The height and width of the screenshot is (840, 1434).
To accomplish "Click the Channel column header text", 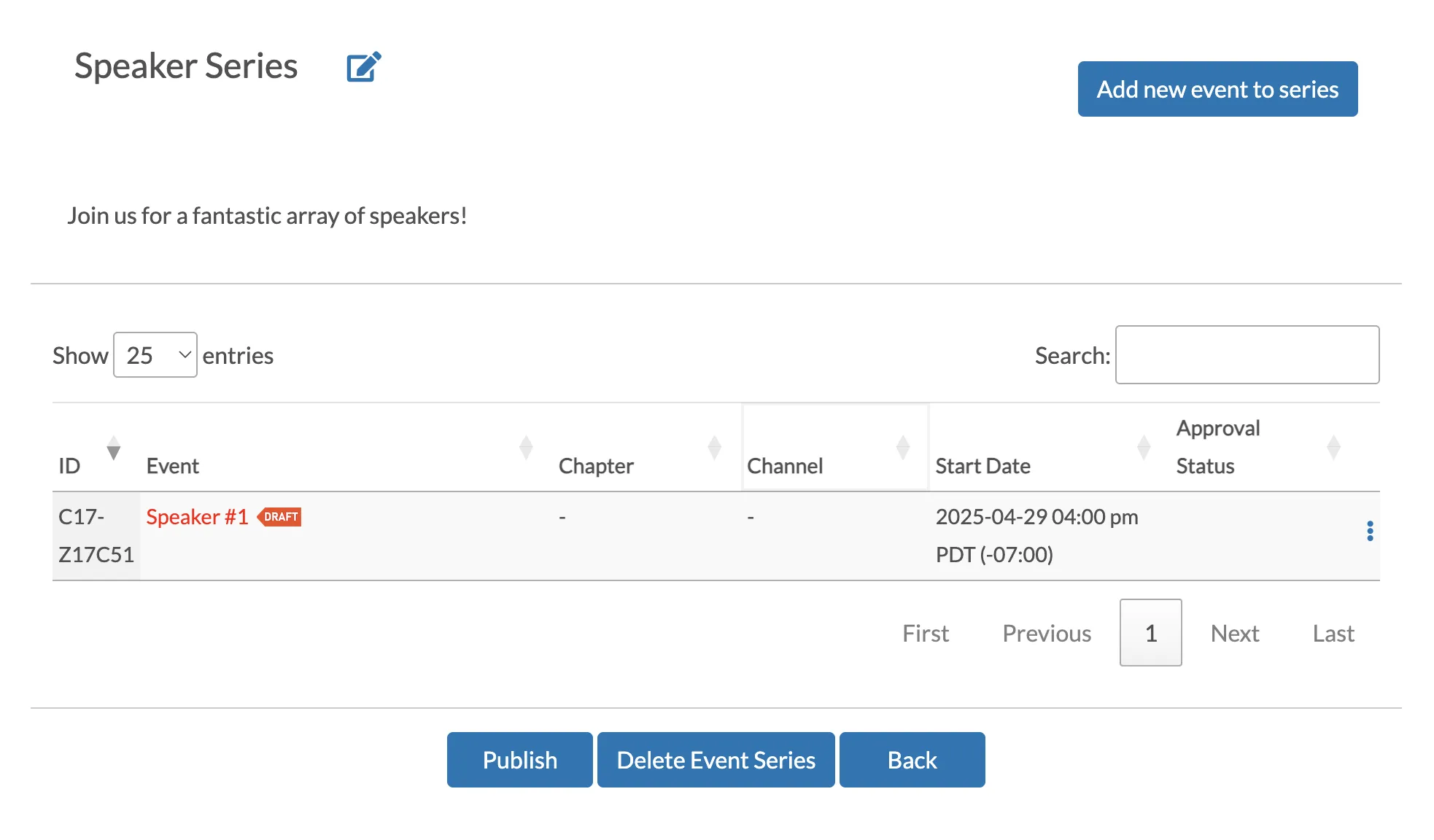I will click(x=785, y=466).
